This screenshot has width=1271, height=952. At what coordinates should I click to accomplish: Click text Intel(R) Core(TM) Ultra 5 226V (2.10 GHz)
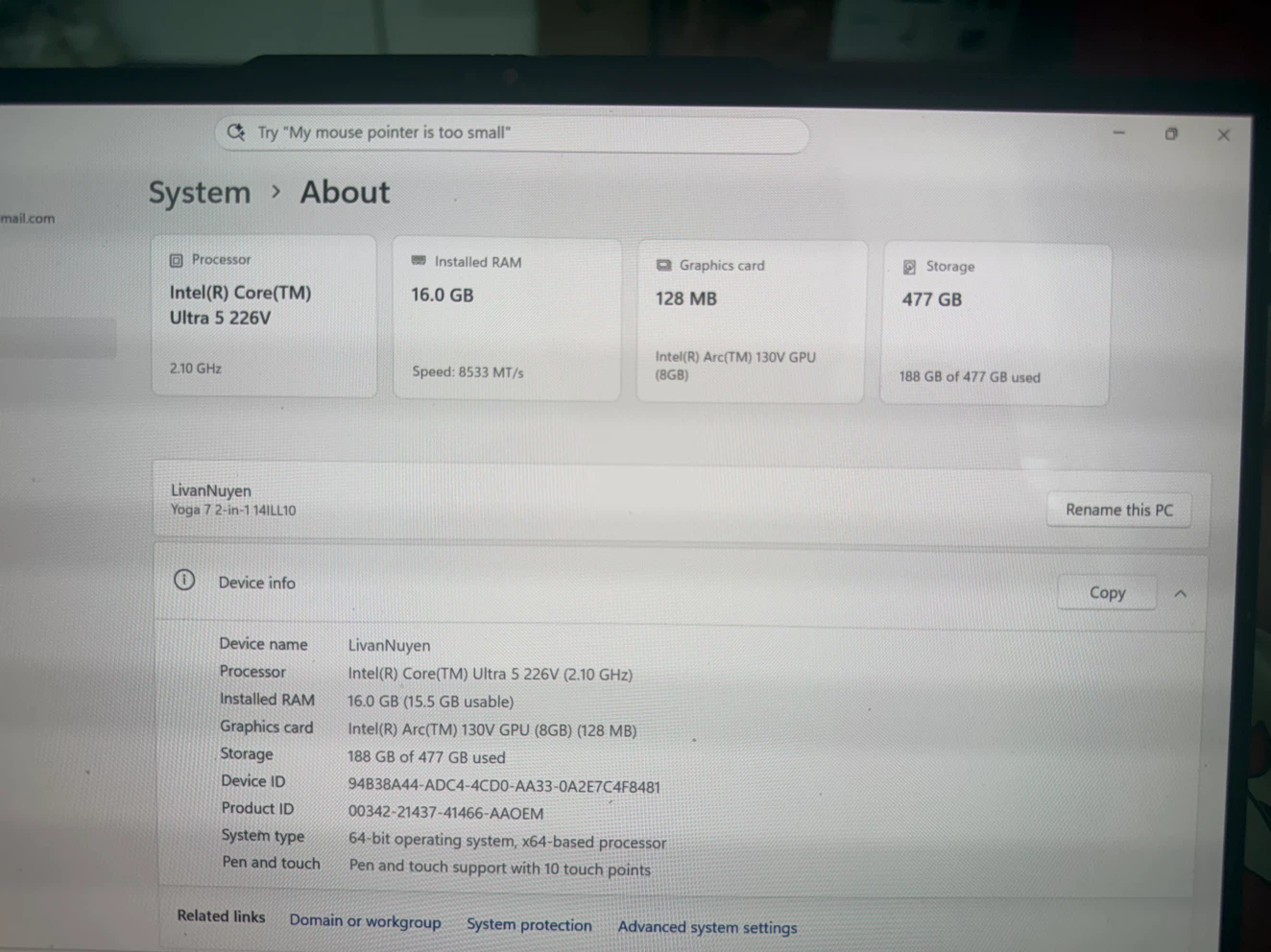(490, 674)
